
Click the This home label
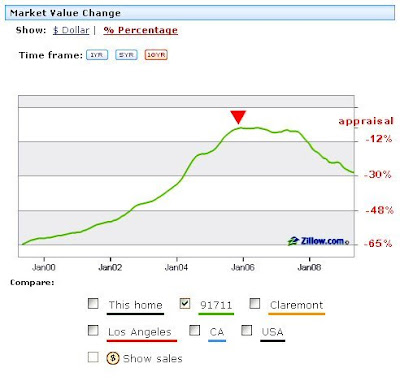point(135,305)
